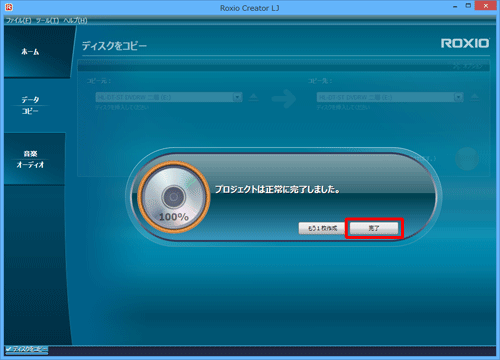The image size is (500, 360).
Task: Open the ツール(T) menu
Action: click(x=47, y=21)
